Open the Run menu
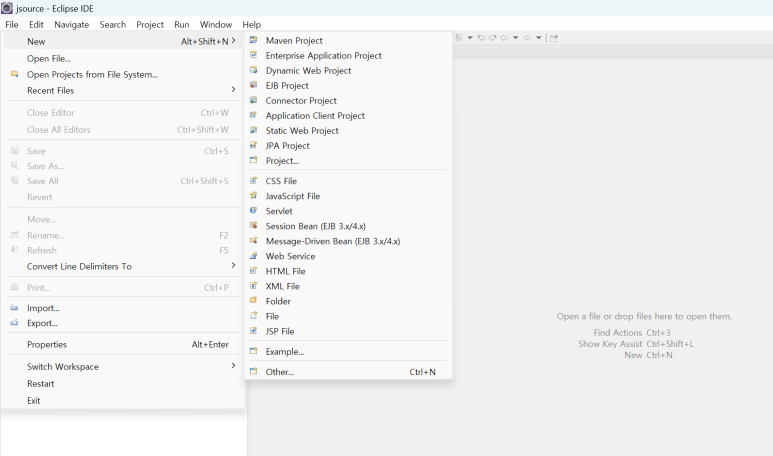Image resolution: width=773 pixels, height=456 pixels. [181, 25]
